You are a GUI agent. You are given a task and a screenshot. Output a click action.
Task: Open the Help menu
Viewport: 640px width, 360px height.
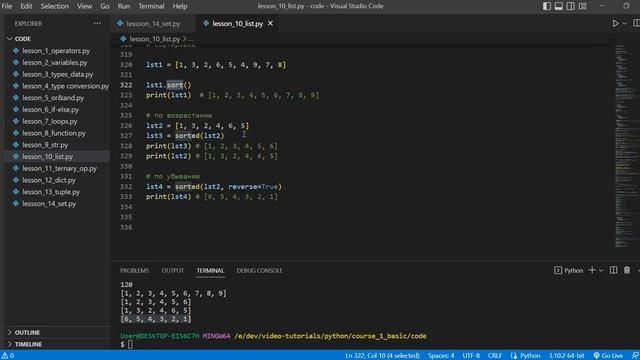[180, 6]
